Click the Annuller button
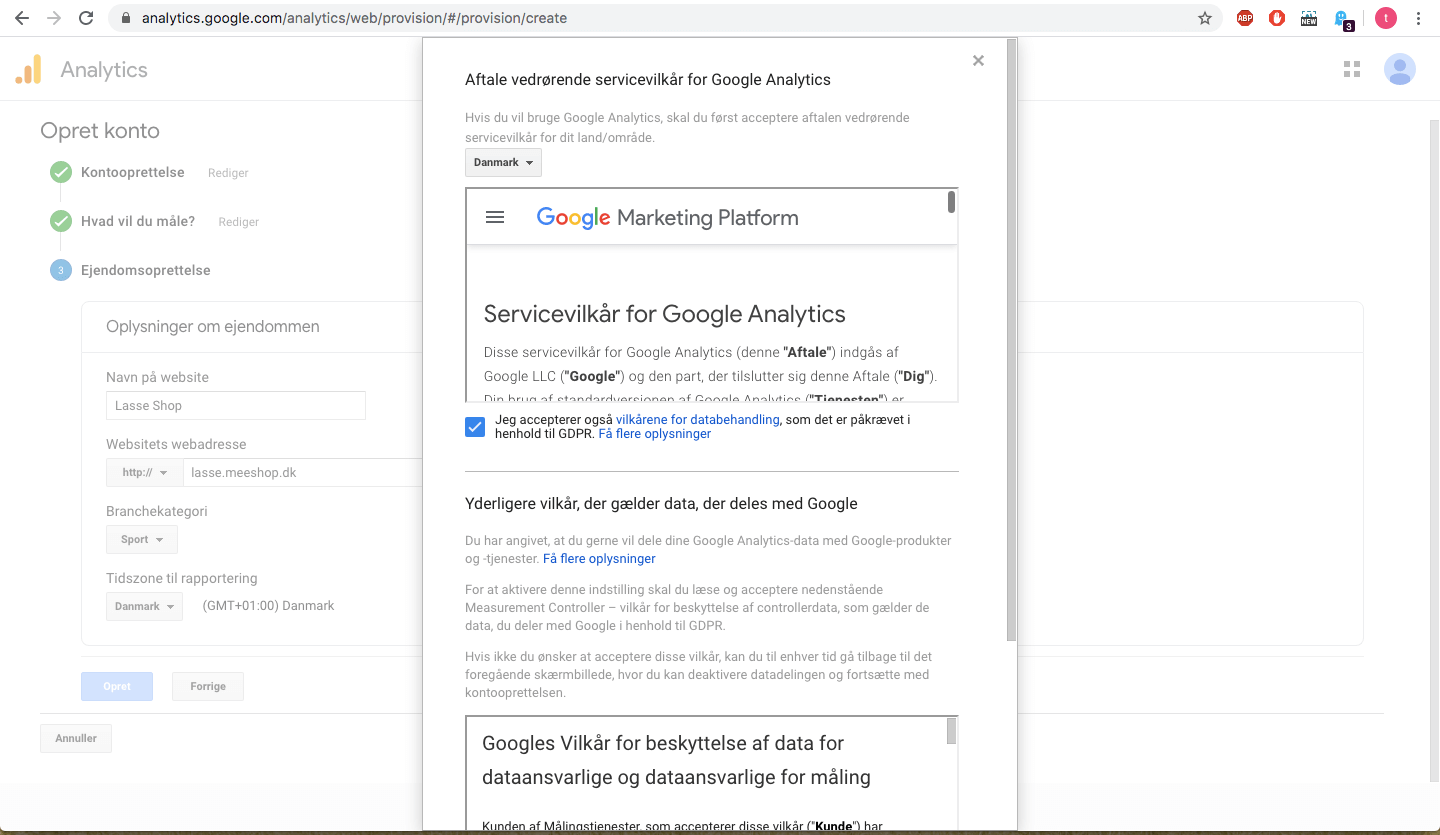This screenshot has height=835, width=1440. [x=76, y=738]
